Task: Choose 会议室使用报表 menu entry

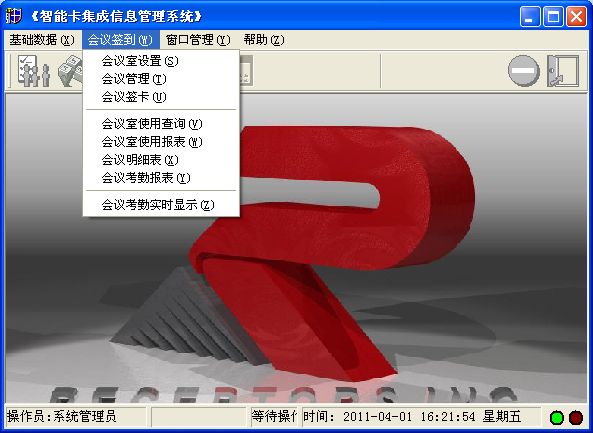Action: click(161, 142)
